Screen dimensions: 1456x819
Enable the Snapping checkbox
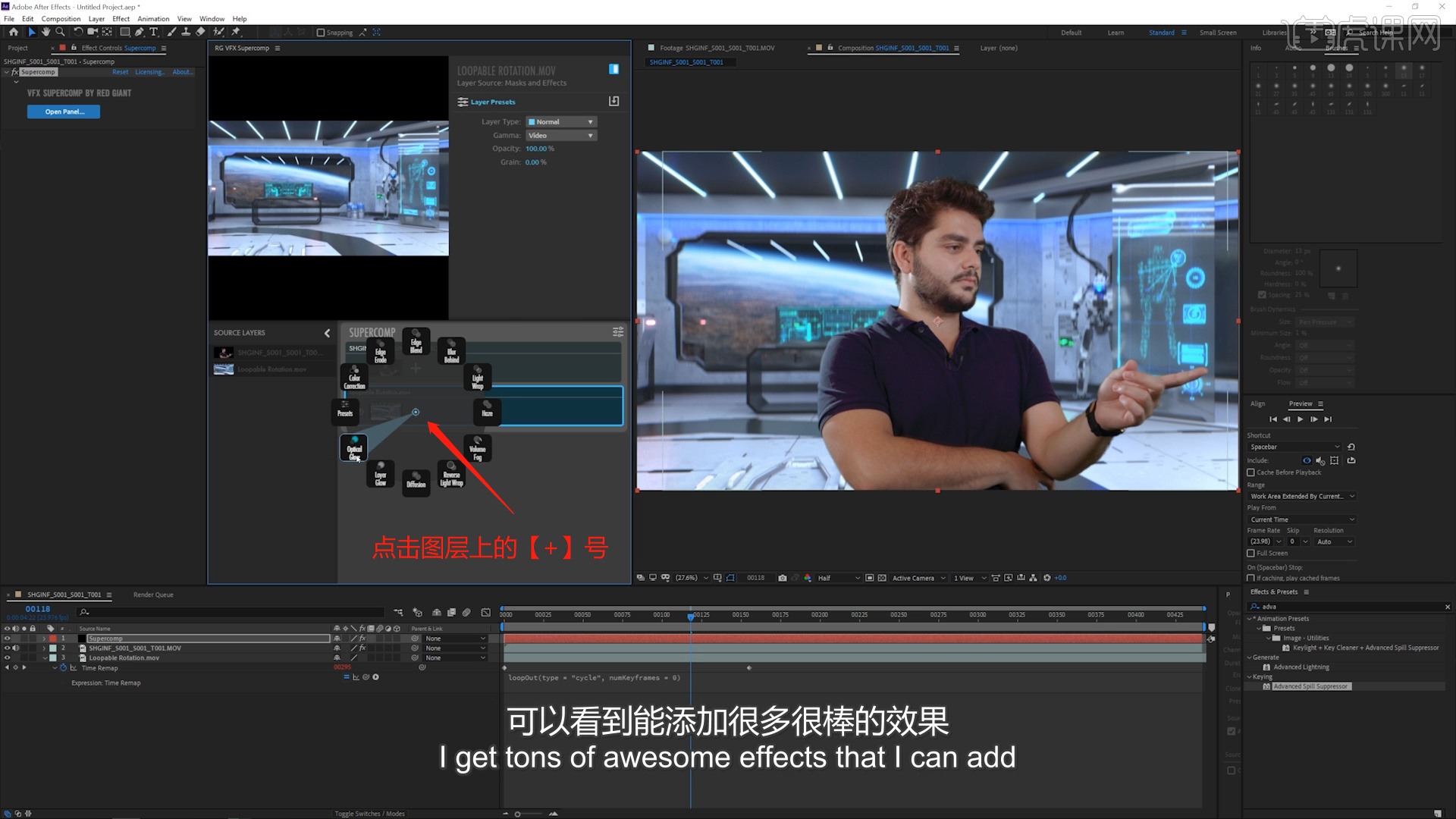321,33
